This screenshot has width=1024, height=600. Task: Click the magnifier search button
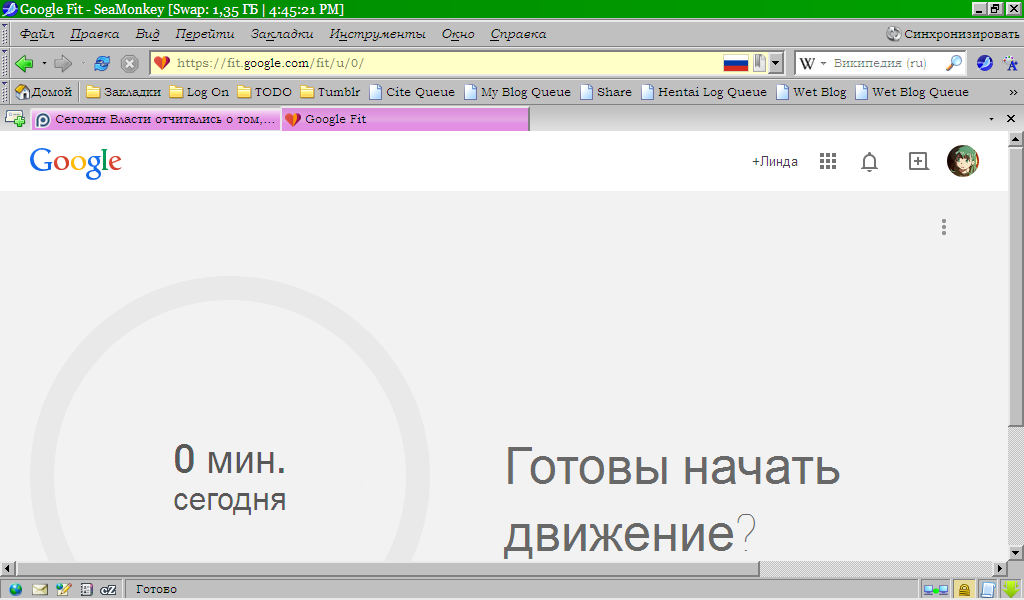pos(953,63)
